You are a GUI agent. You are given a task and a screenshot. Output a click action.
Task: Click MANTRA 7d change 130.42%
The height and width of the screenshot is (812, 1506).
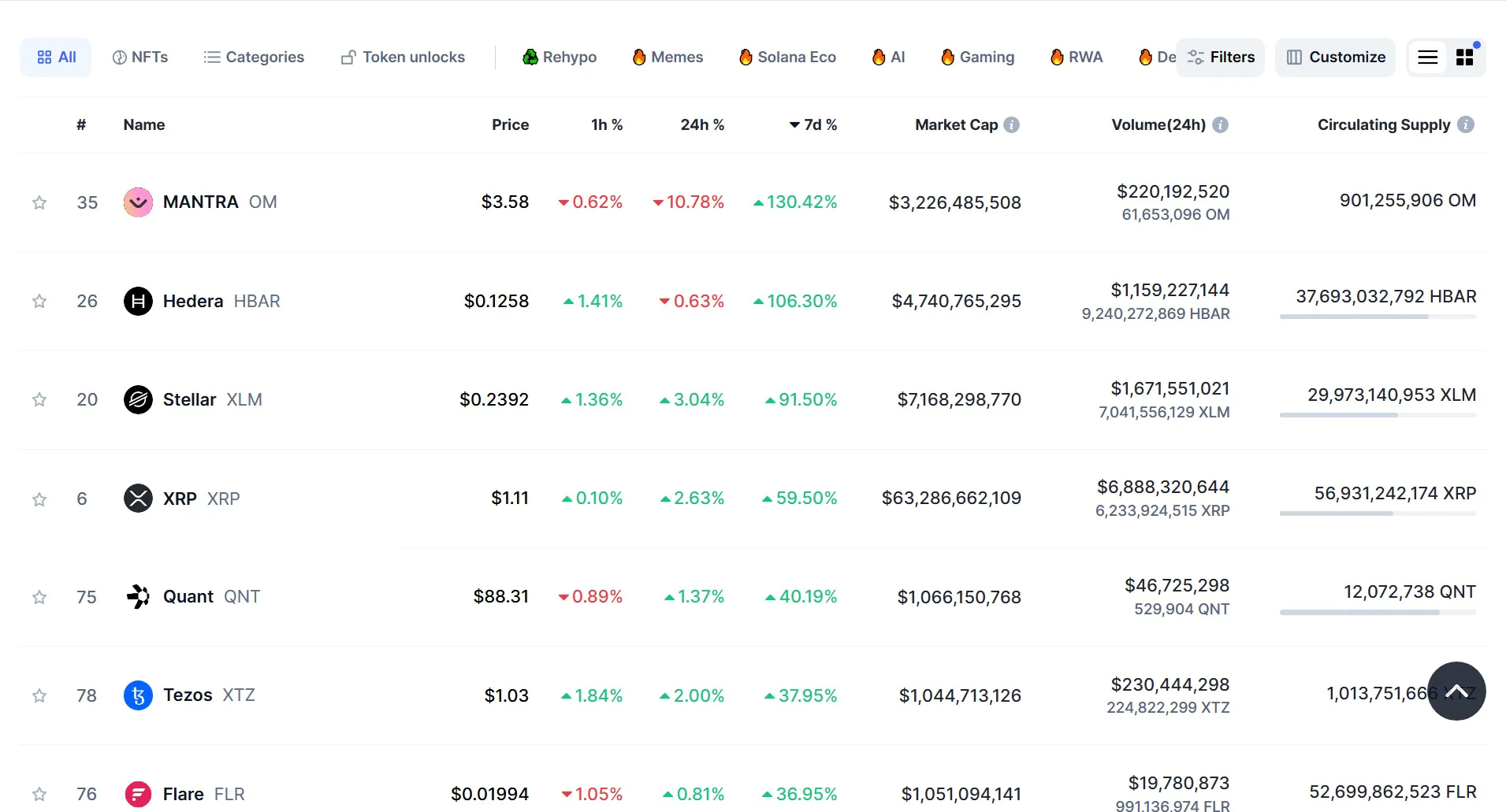coord(795,202)
